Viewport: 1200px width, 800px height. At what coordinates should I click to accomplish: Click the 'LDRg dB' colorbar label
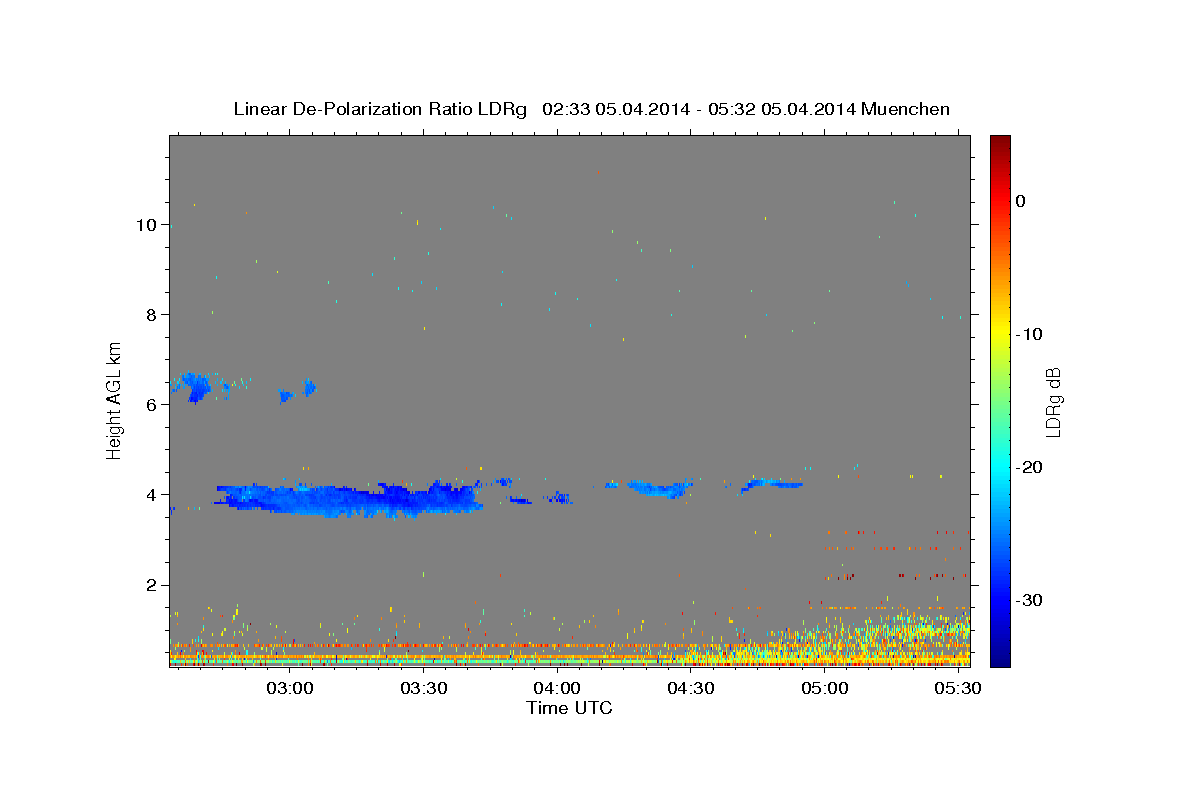(1052, 402)
